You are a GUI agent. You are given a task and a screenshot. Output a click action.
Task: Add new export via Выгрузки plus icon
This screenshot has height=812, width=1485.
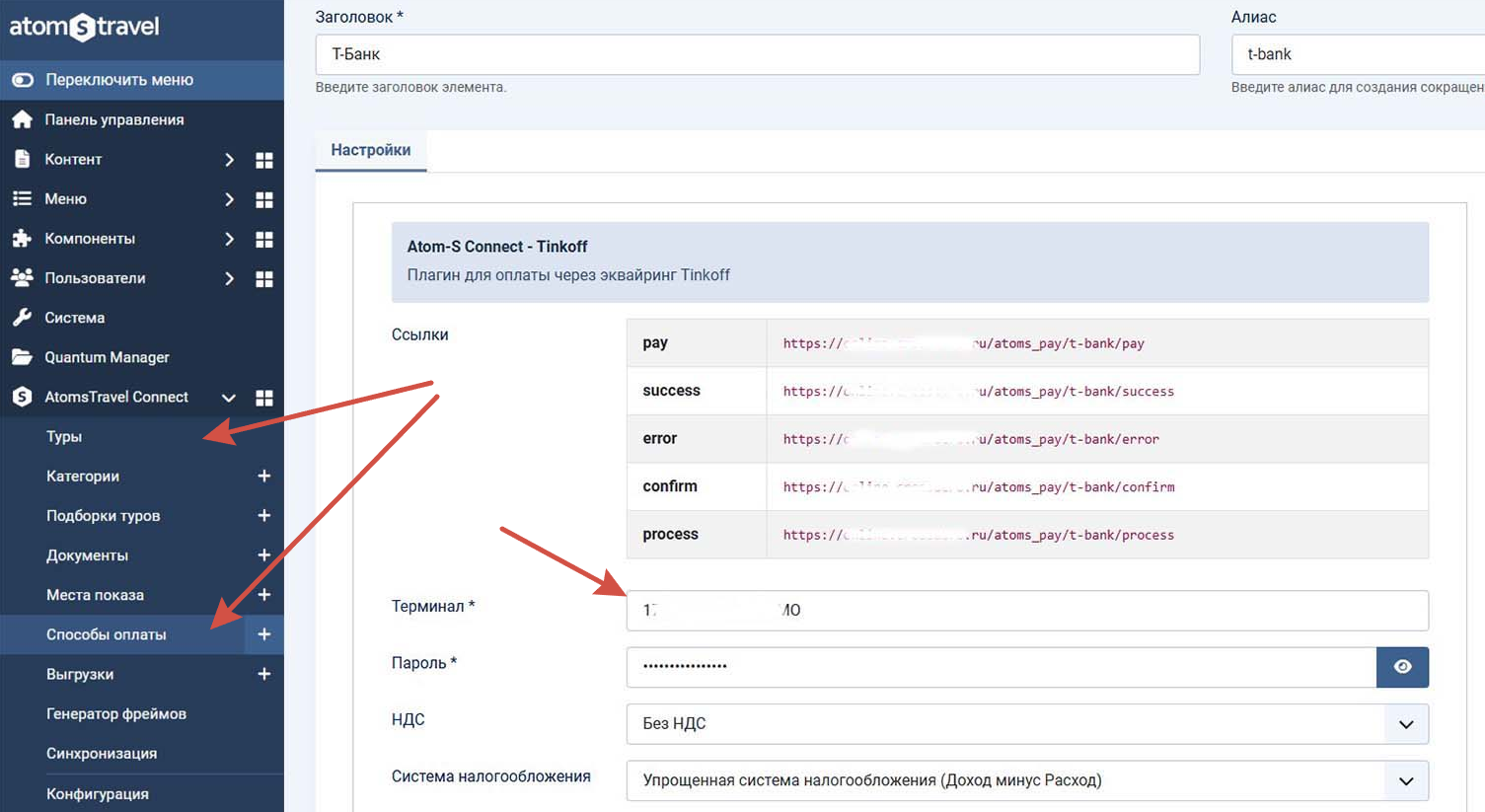[x=264, y=674]
